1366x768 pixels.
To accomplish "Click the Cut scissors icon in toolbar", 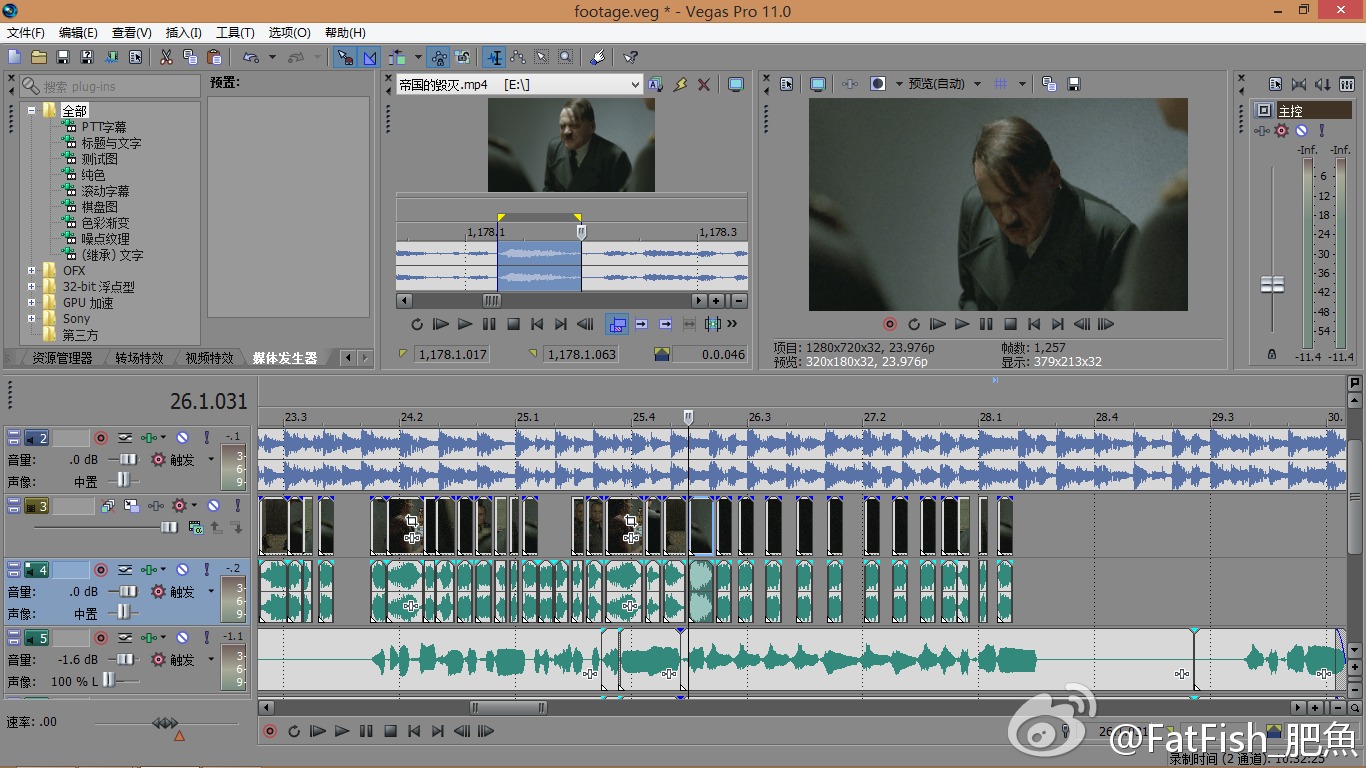I will (x=166, y=57).
